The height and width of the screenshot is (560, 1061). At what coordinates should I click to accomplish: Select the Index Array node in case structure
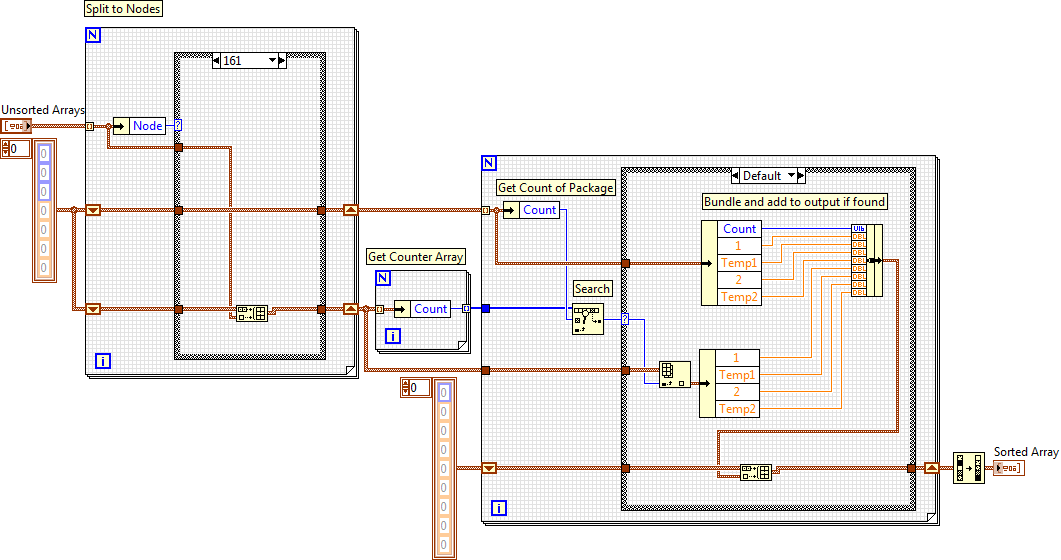(675, 375)
